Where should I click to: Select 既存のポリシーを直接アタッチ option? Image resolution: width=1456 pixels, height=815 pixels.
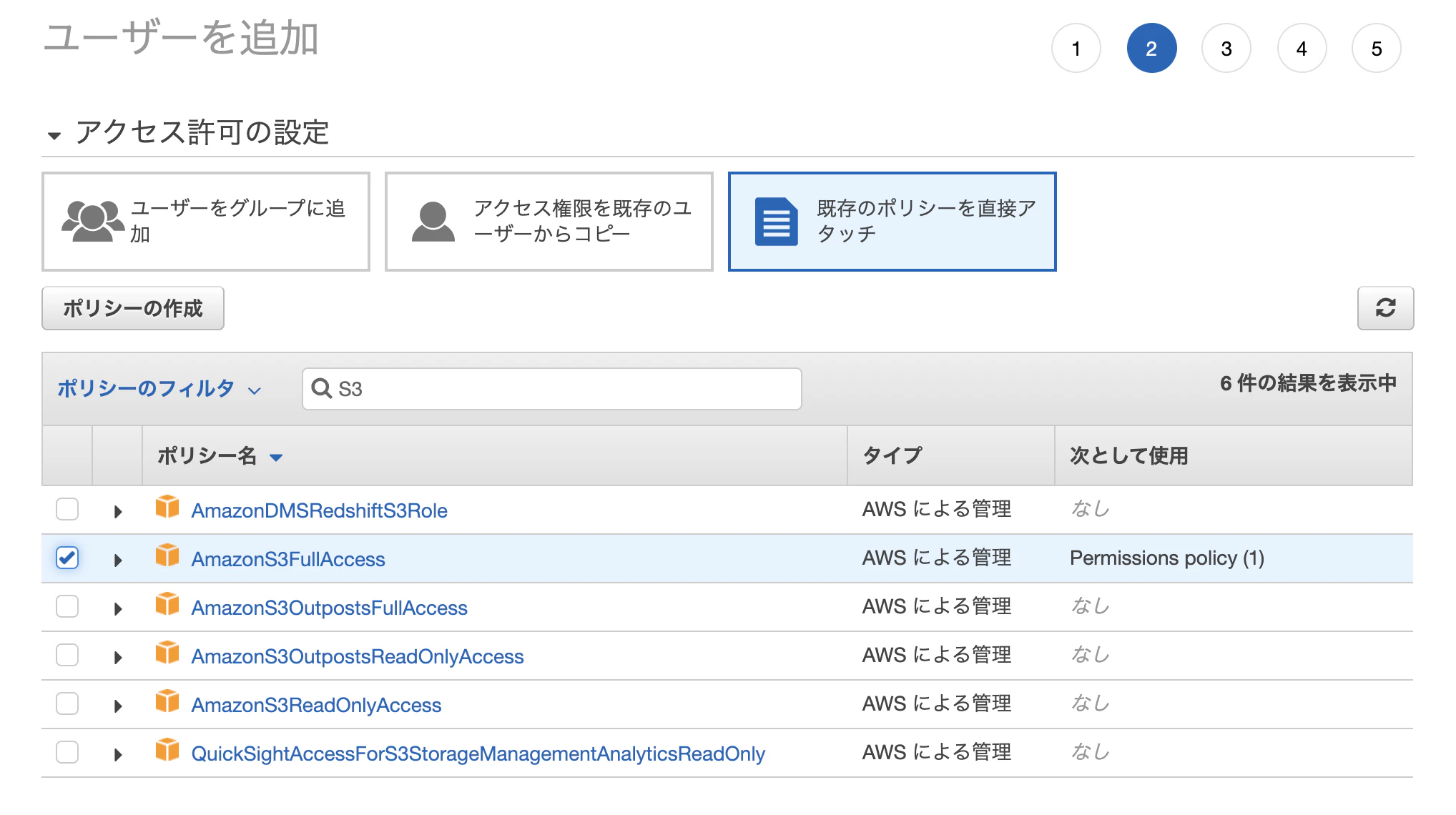click(892, 222)
